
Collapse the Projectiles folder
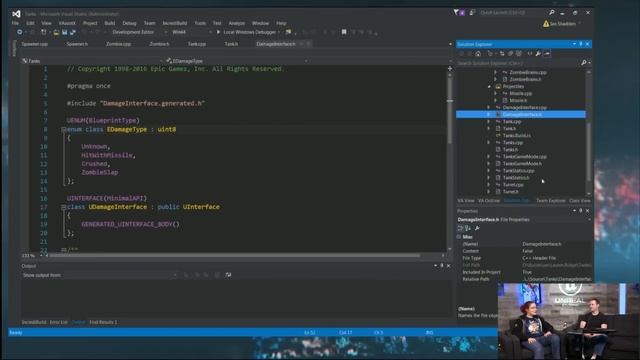pyautogui.click(x=489, y=87)
